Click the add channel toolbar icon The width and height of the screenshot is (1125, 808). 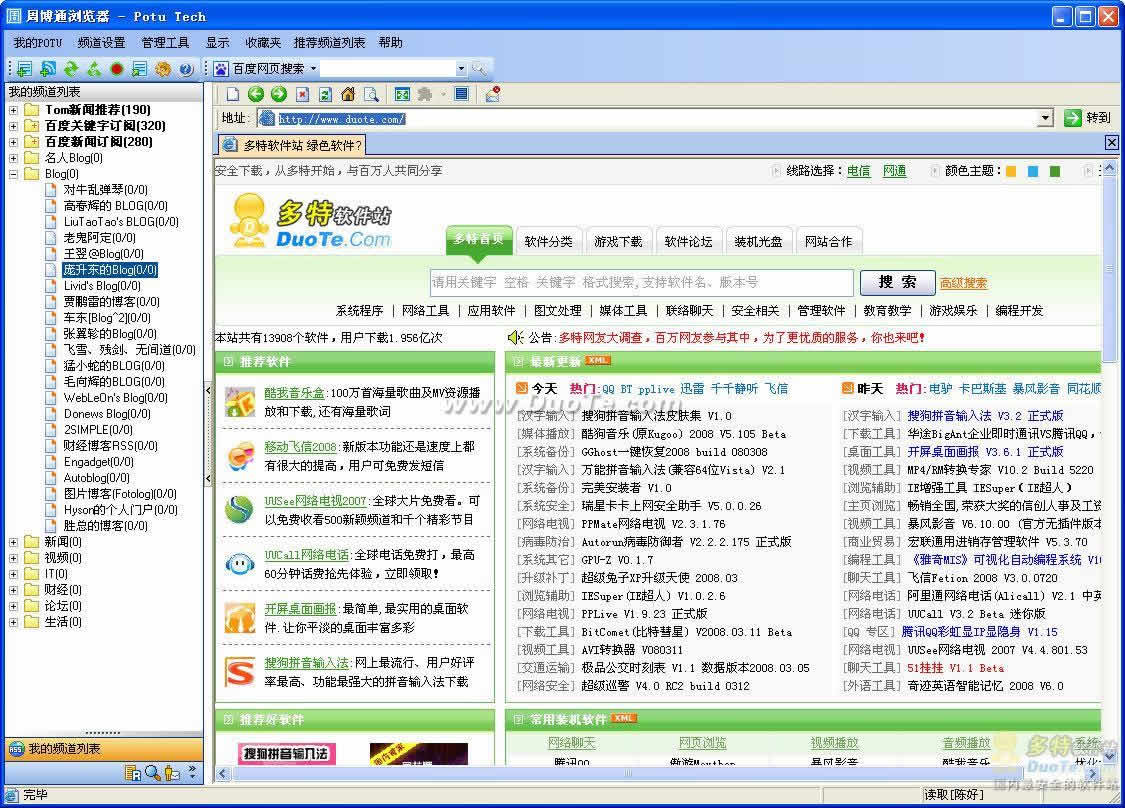[24, 69]
